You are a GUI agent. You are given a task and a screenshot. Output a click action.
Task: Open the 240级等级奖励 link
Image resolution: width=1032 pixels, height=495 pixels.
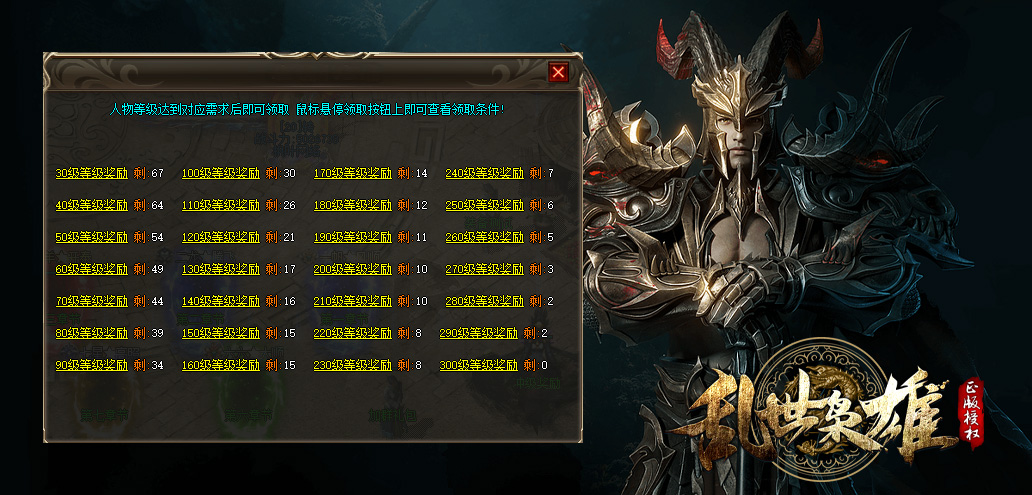coord(484,174)
